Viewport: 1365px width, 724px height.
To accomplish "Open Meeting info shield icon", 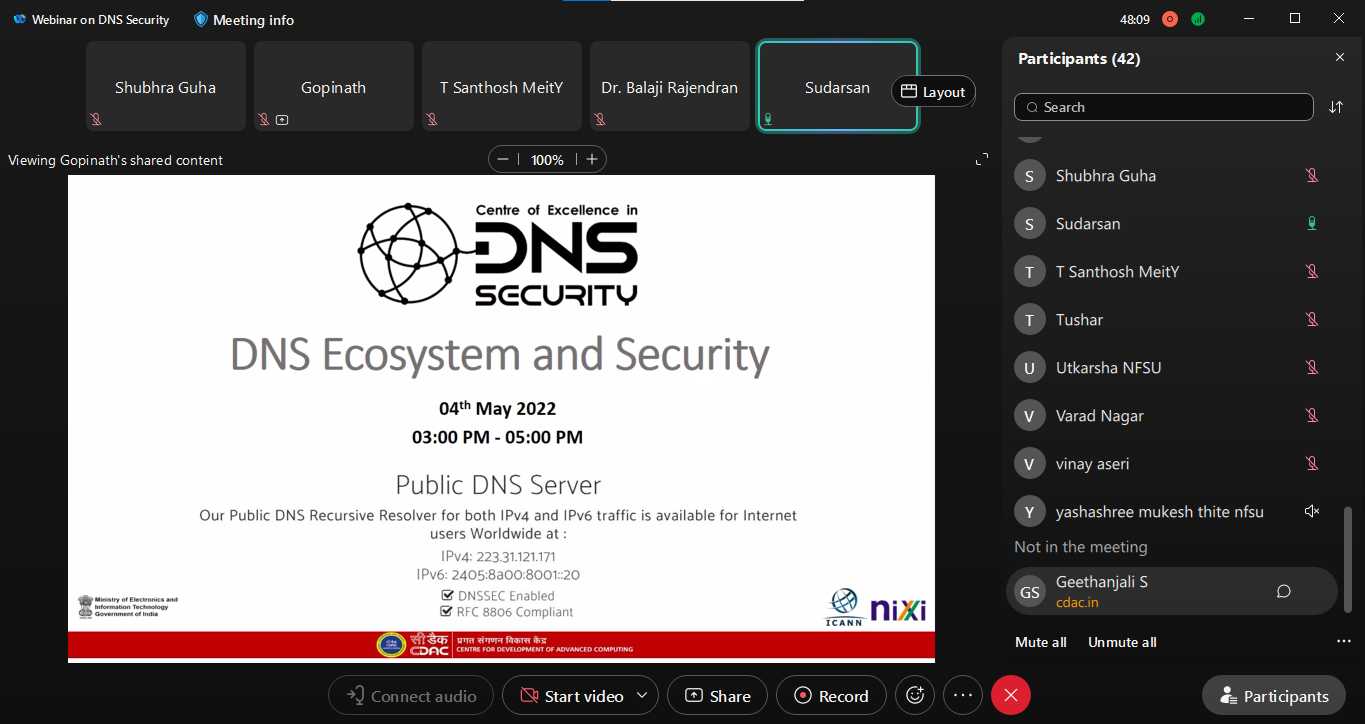I will (x=201, y=19).
